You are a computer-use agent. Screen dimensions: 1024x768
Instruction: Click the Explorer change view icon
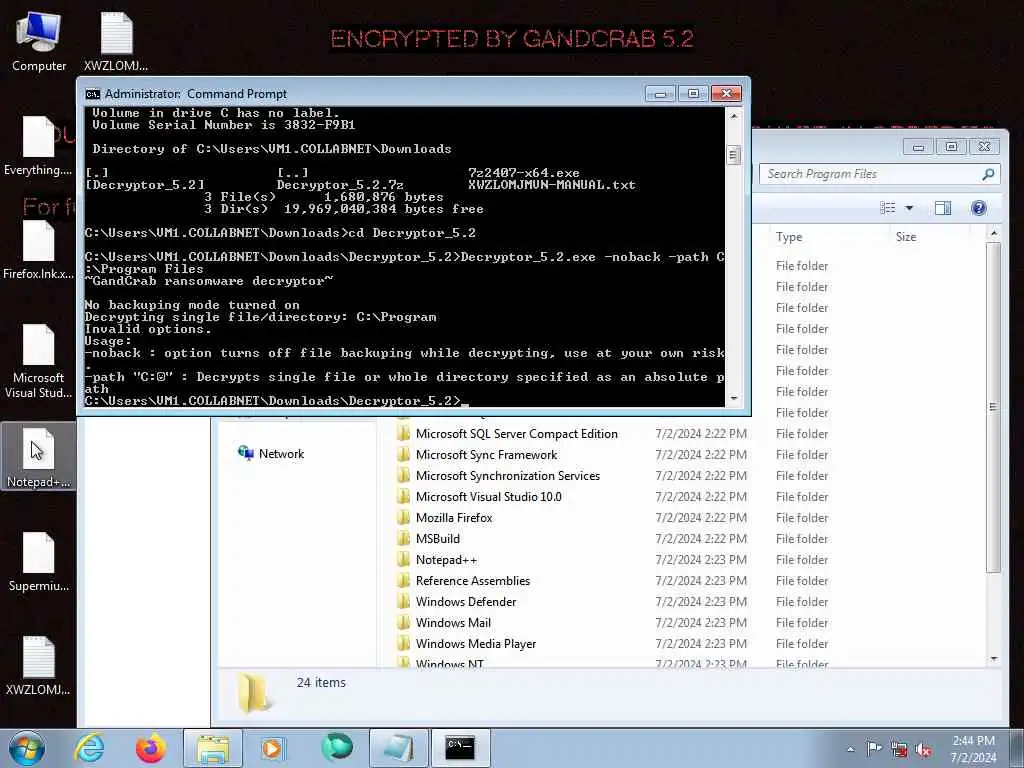point(888,208)
